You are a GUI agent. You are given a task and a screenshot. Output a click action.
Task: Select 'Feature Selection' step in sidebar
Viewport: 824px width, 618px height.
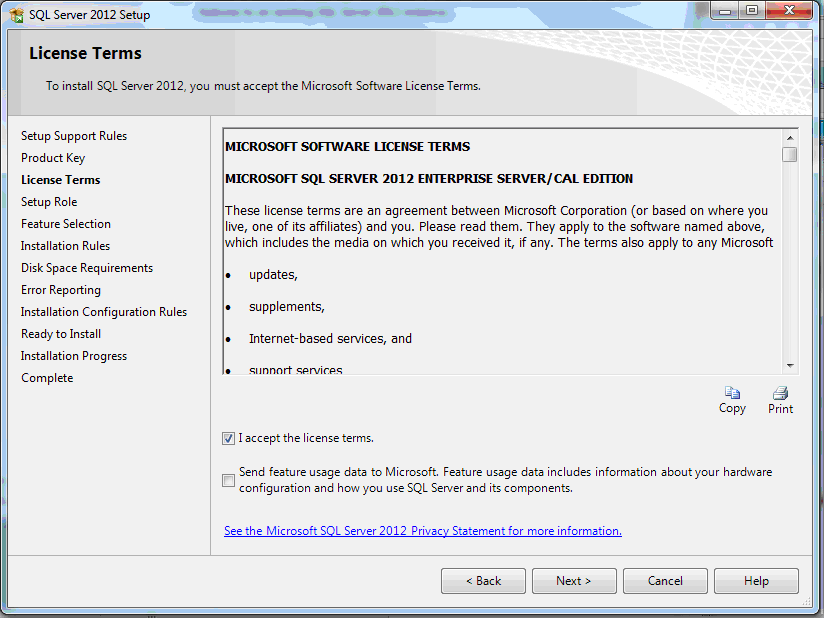pos(66,224)
